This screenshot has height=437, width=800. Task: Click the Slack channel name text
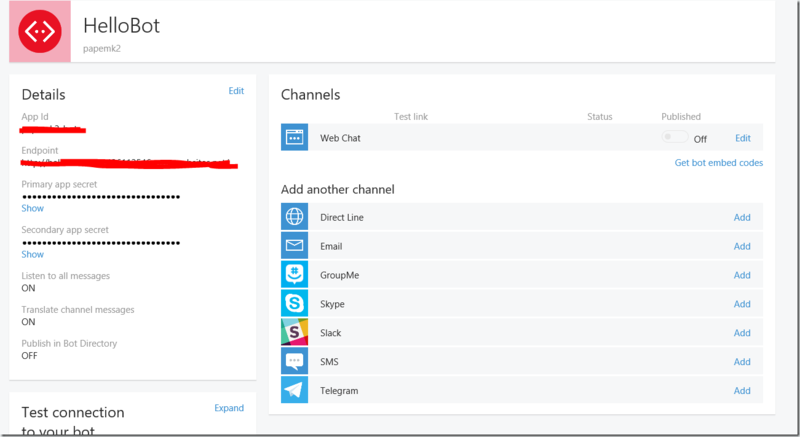[x=331, y=333]
